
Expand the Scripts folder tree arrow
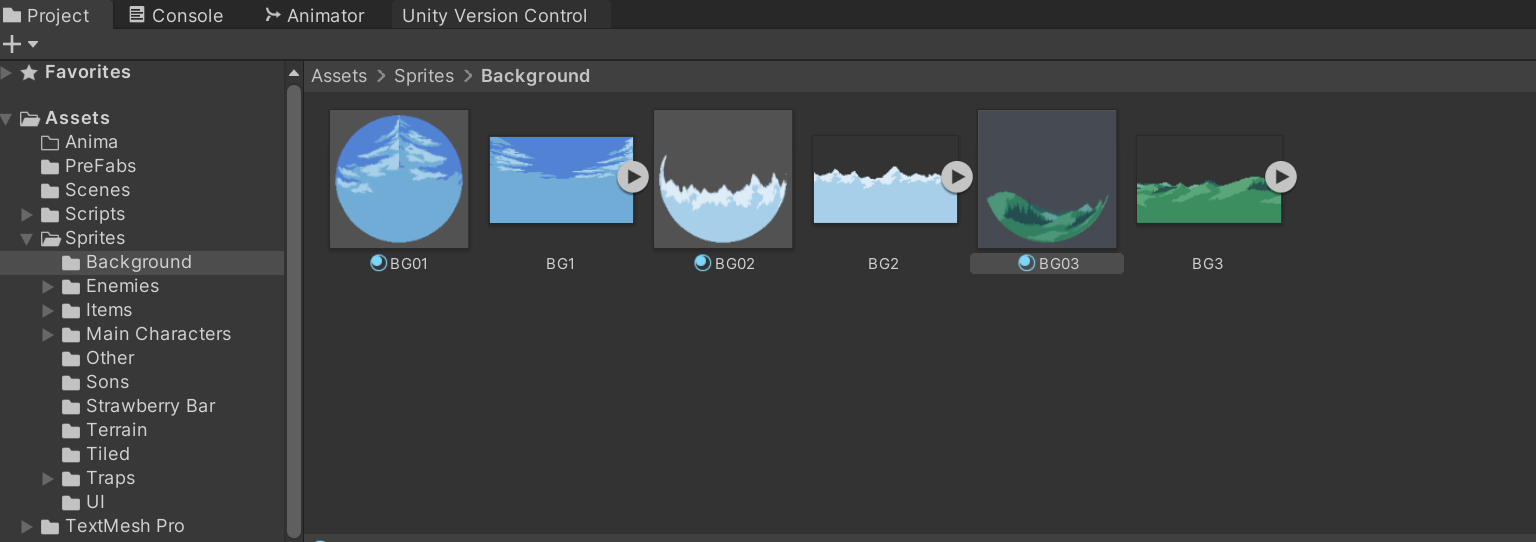click(27, 215)
